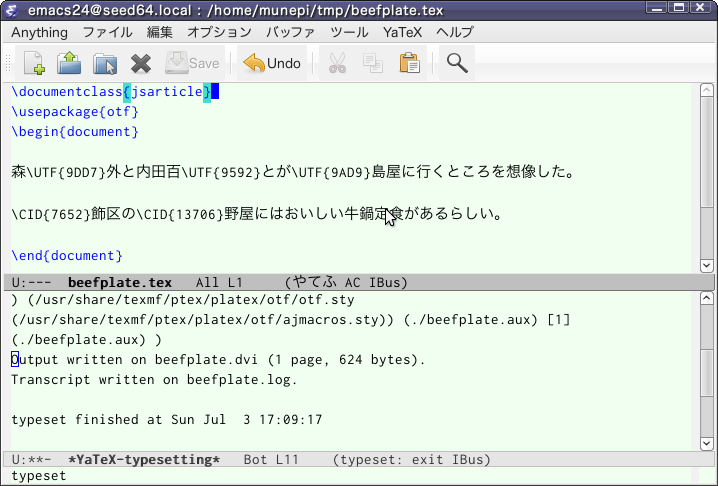Click the clipboard Paste icon
Screen dimensions: 718x486
point(409,63)
